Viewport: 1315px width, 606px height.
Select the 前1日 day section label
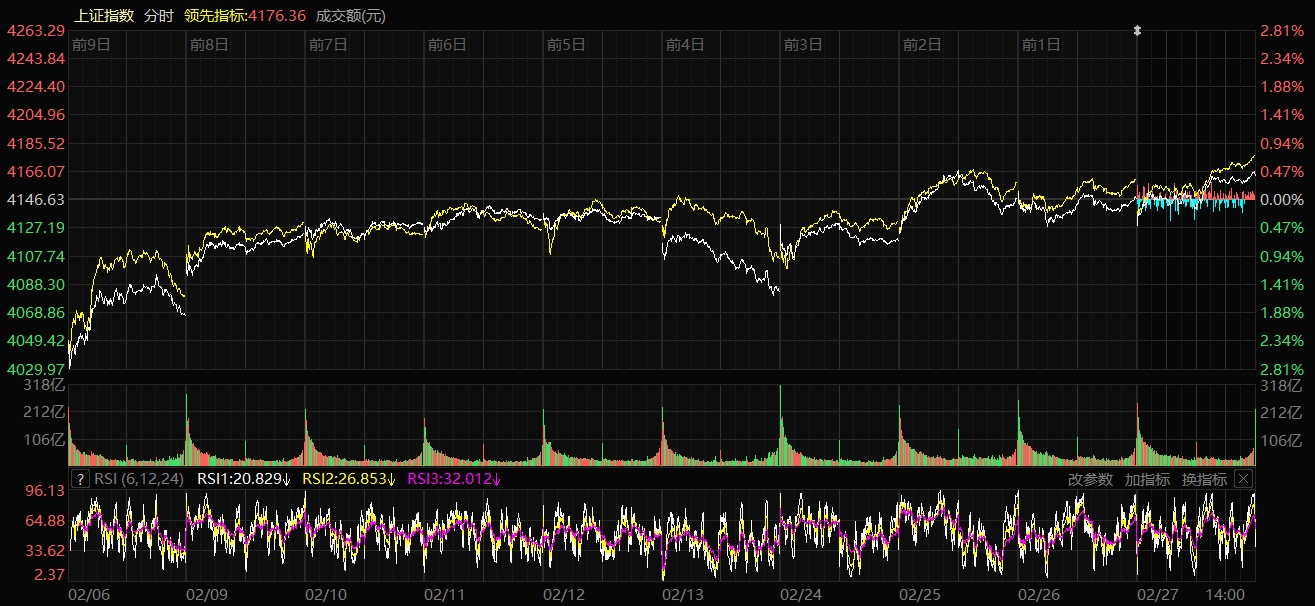1040,45
